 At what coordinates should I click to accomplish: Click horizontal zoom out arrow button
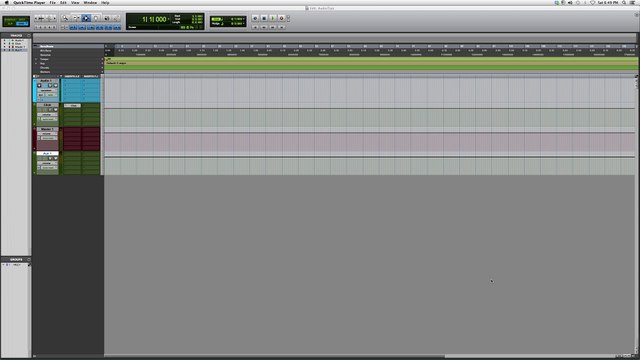(36, 18)
